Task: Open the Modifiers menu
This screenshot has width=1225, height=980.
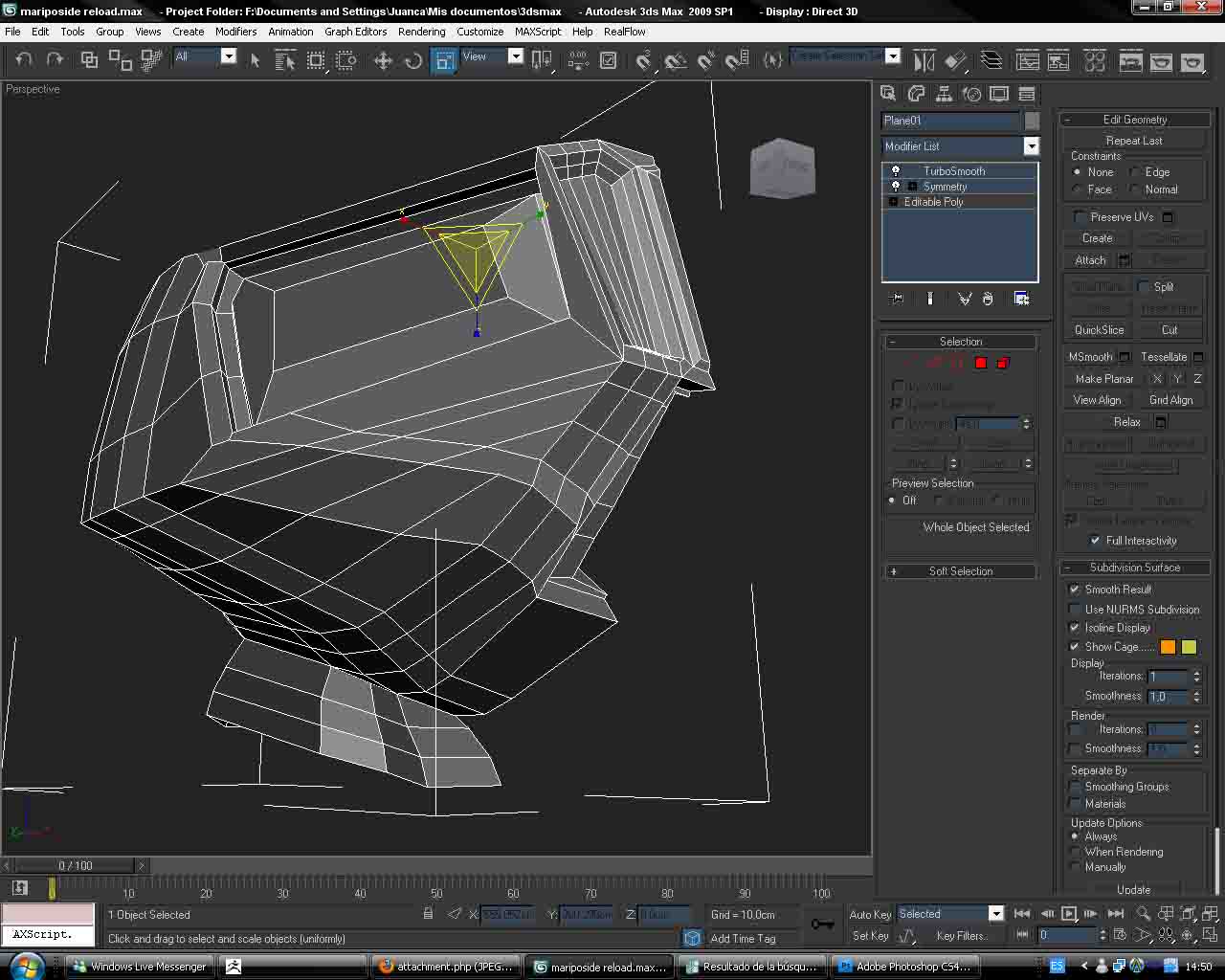Action: coord(235,32)
